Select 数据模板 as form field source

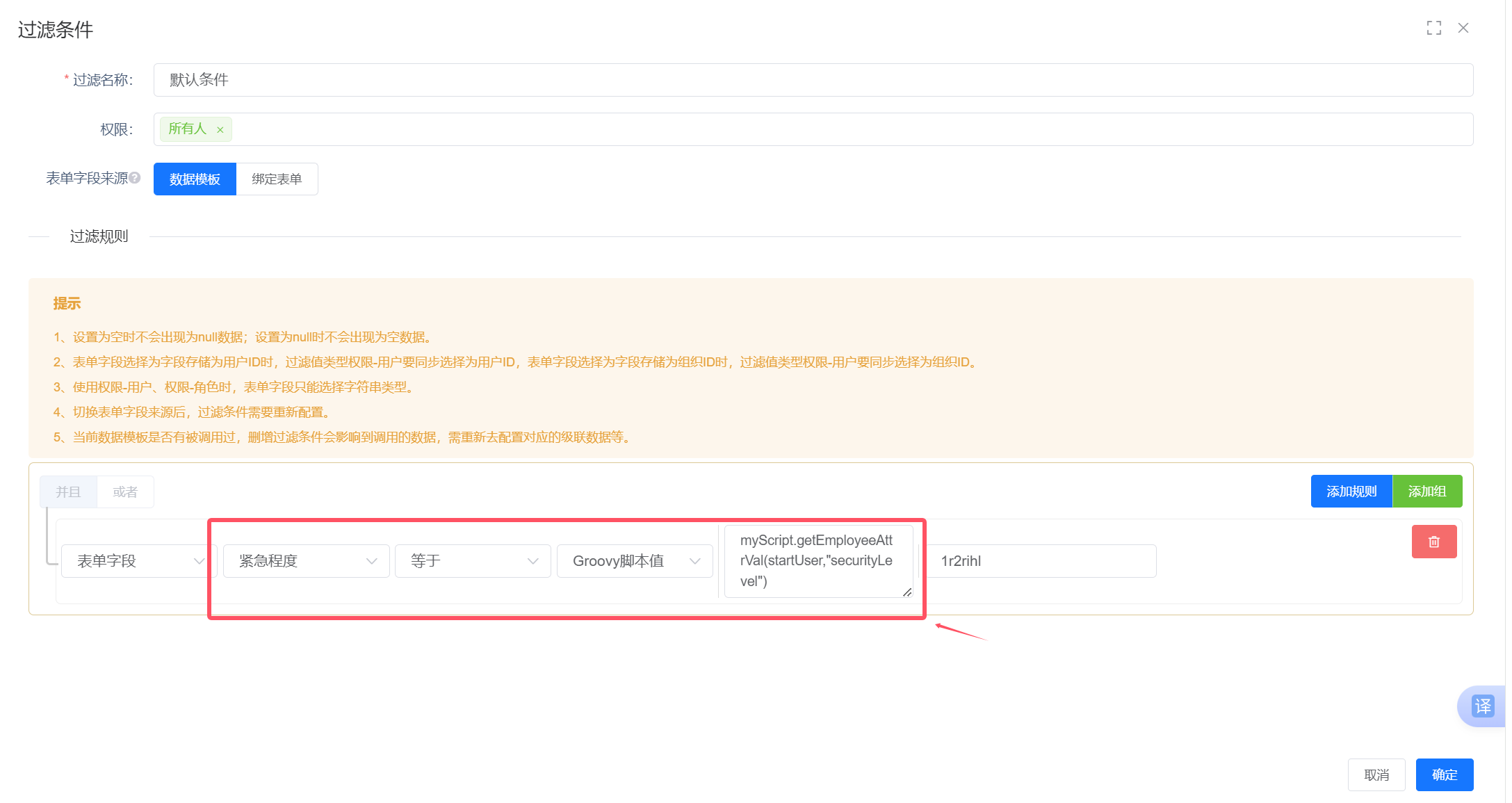195,179
